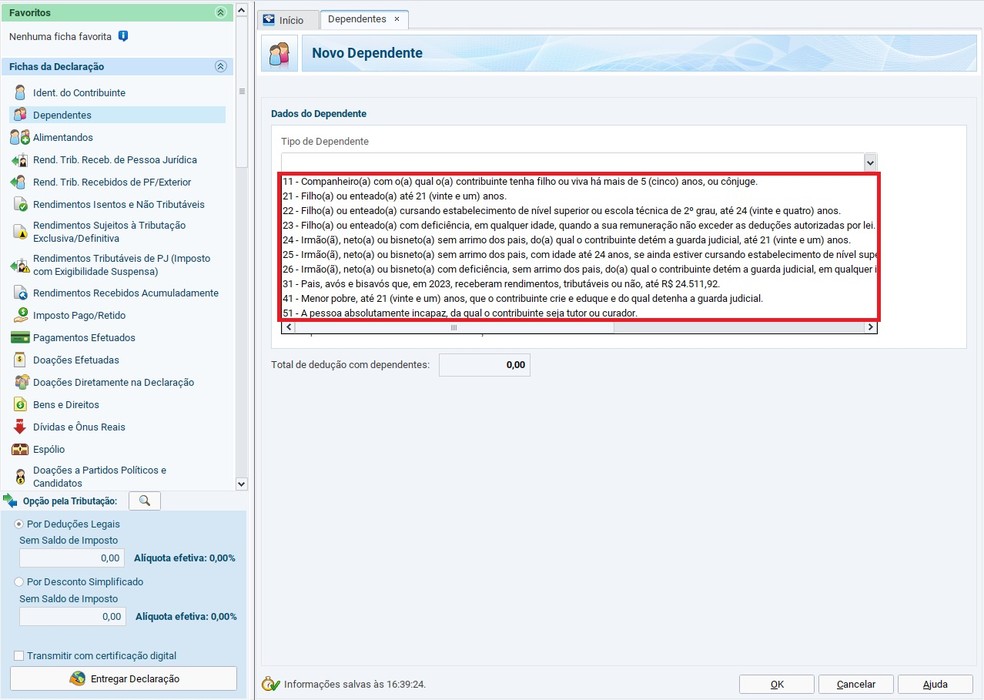Click the Entregar Declaração button

124,679
